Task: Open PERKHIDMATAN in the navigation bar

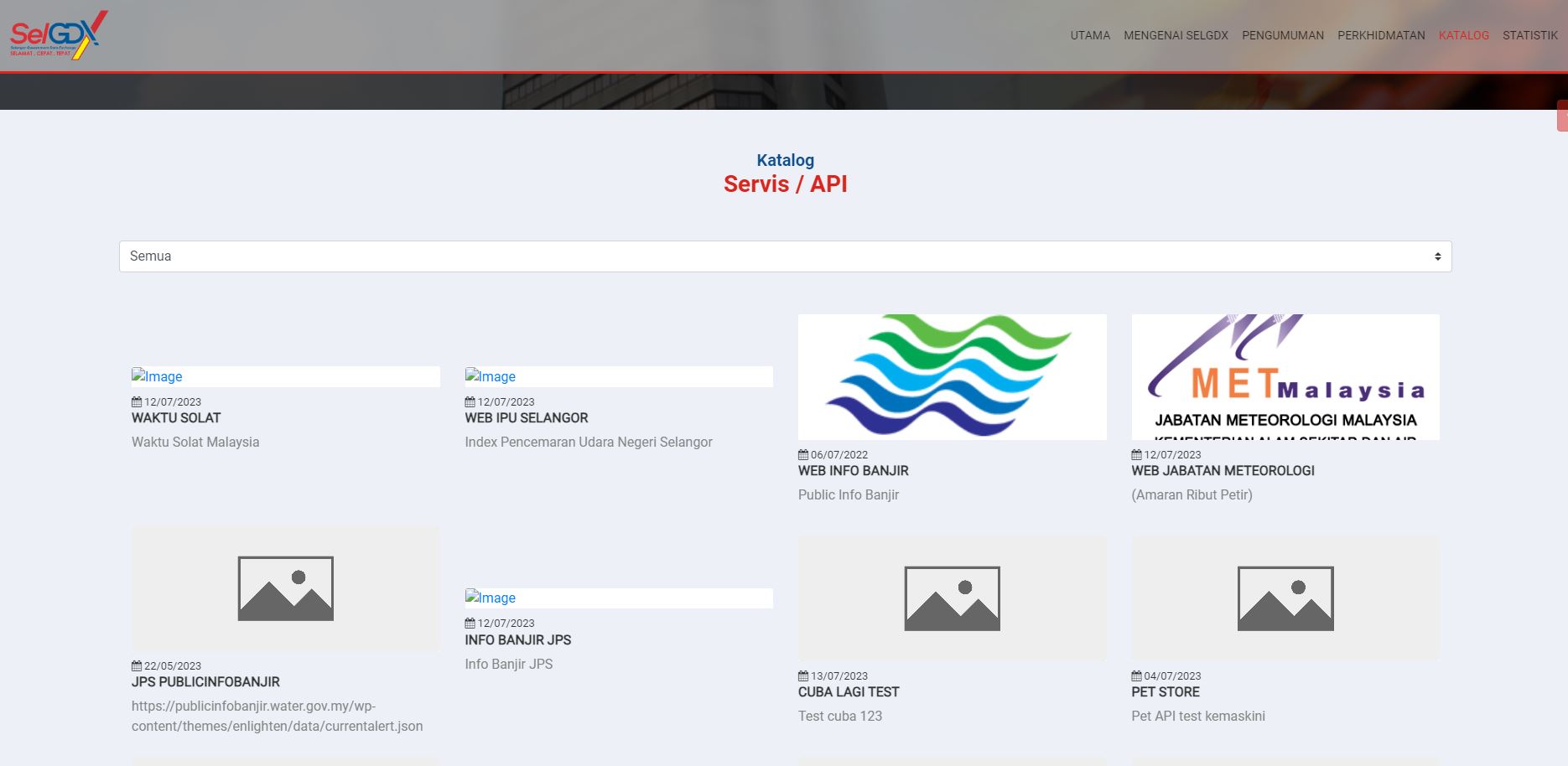Action: (x=1380, y=35)
